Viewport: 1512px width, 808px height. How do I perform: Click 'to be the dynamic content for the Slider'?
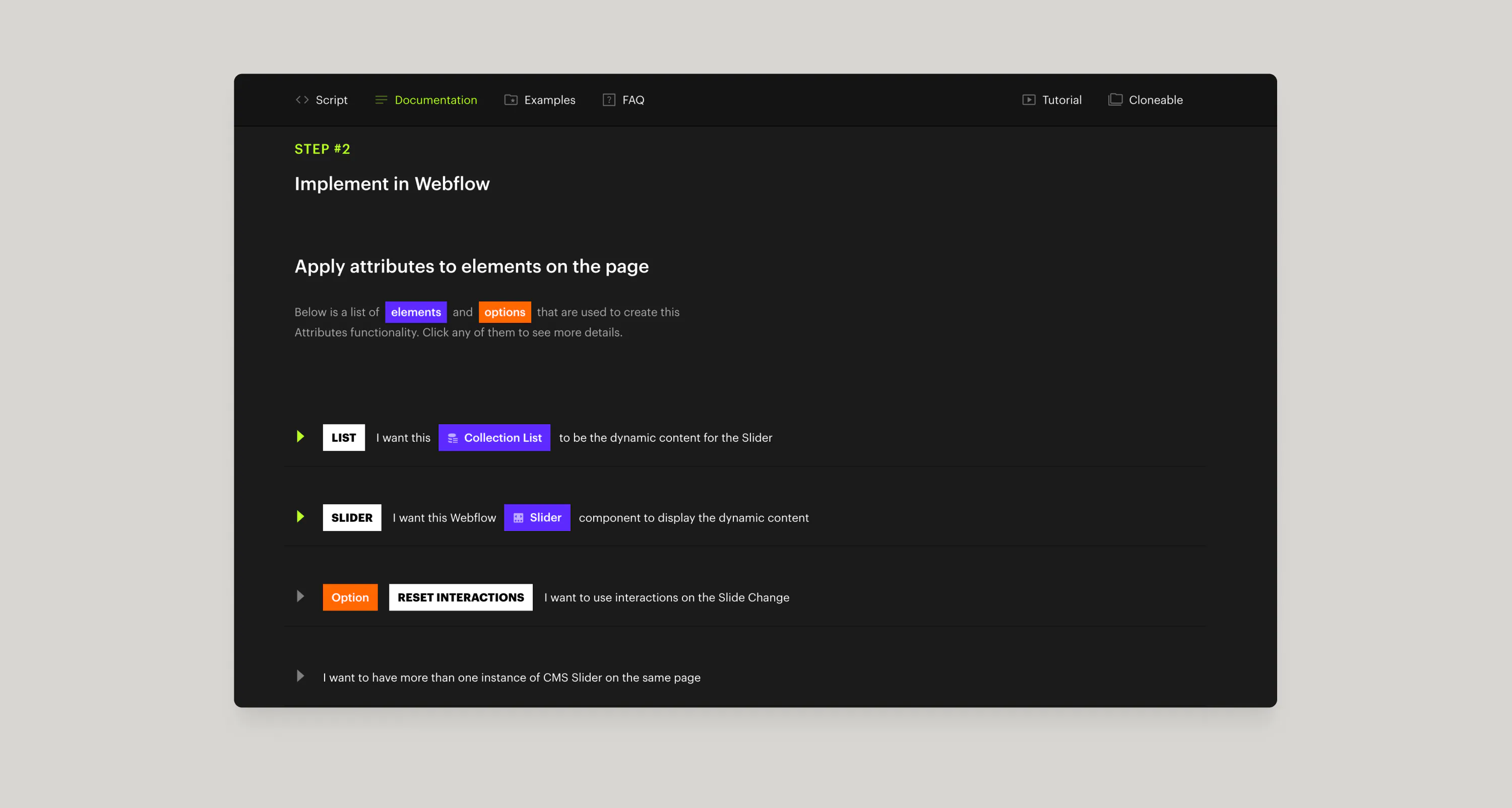pyautogui.click(x=666, y=438)
